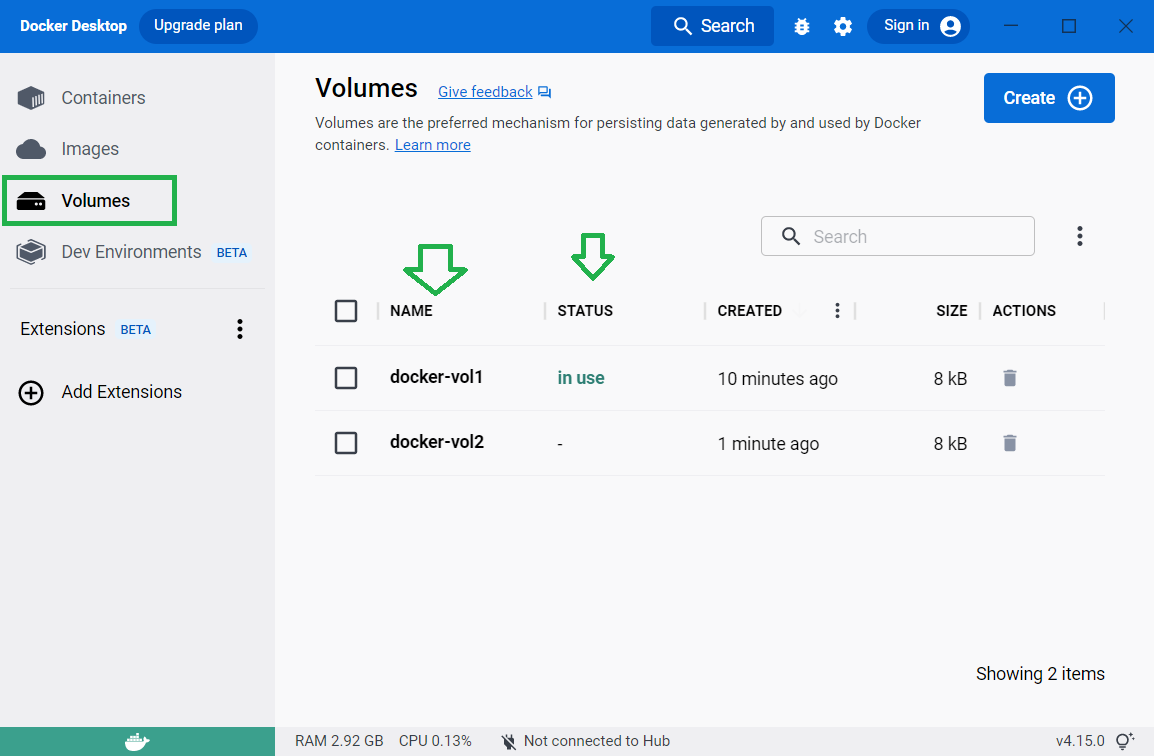Go to the Images section
The height and width of the screenshot is (756, 1154).
[x=90, y=149]
